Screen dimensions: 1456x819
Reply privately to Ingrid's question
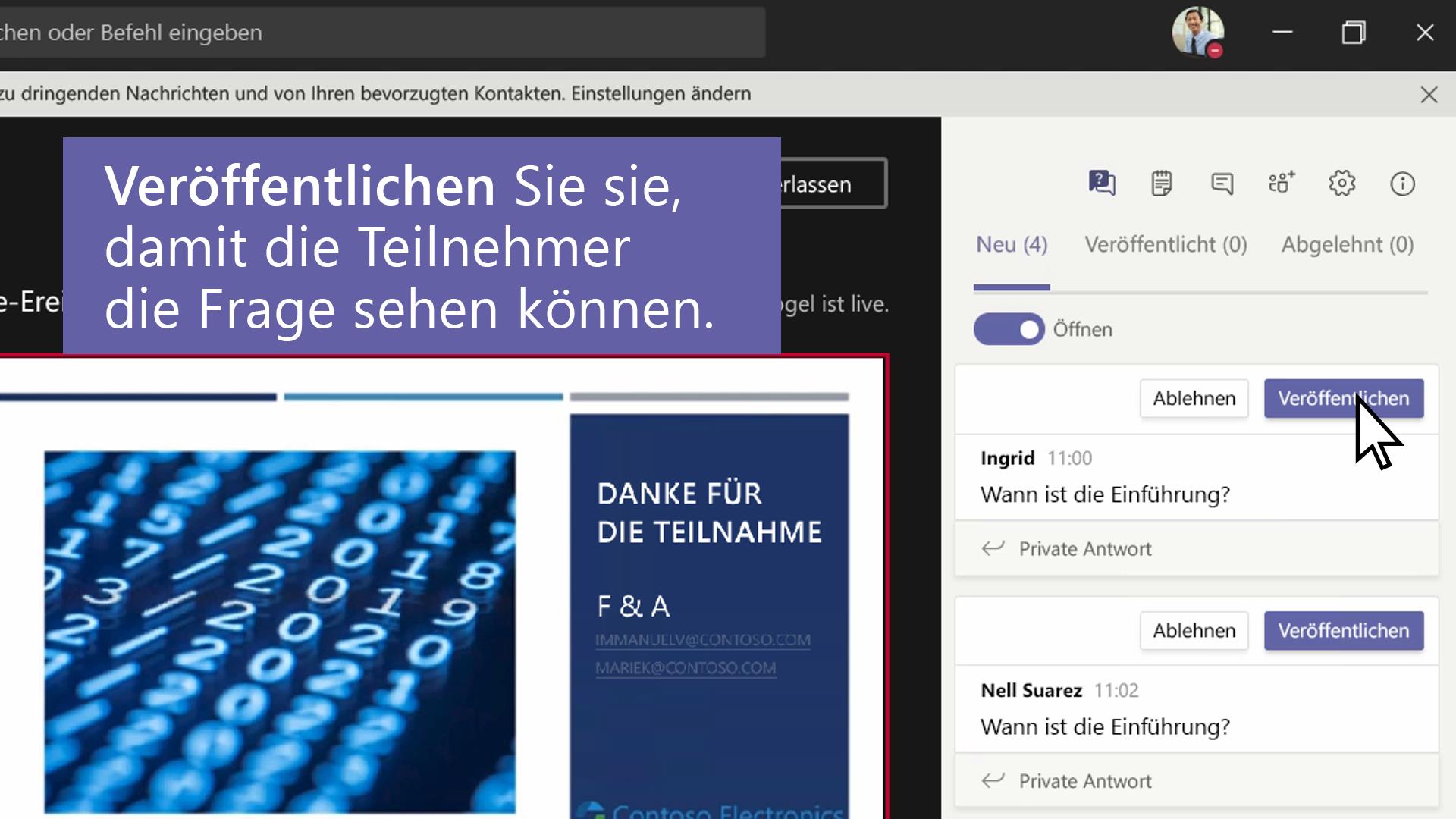click(x=1197, y=548)
